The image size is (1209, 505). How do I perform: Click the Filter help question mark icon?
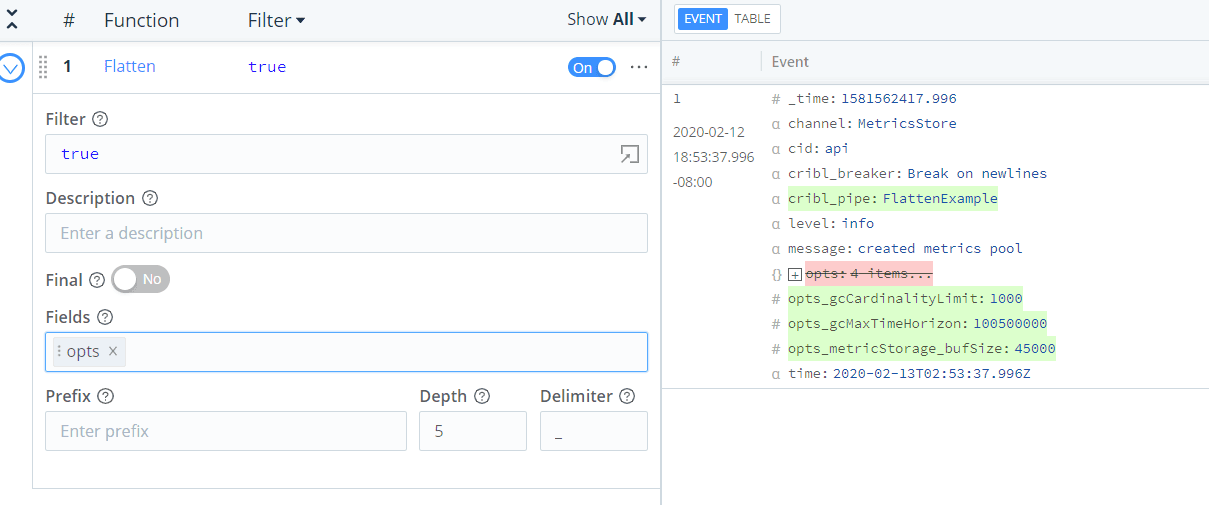pos(100,119)
